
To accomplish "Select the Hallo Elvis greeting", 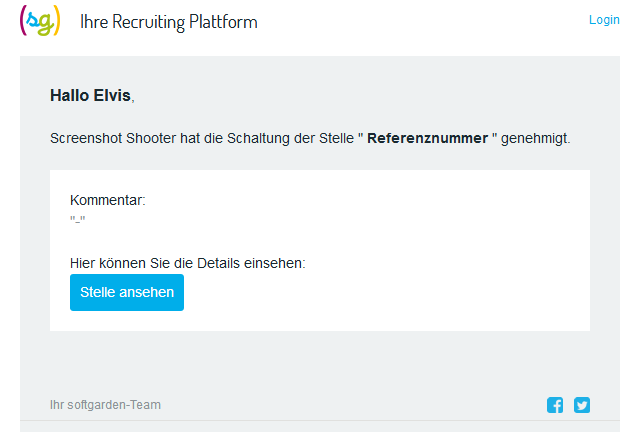I will point(92,95).
